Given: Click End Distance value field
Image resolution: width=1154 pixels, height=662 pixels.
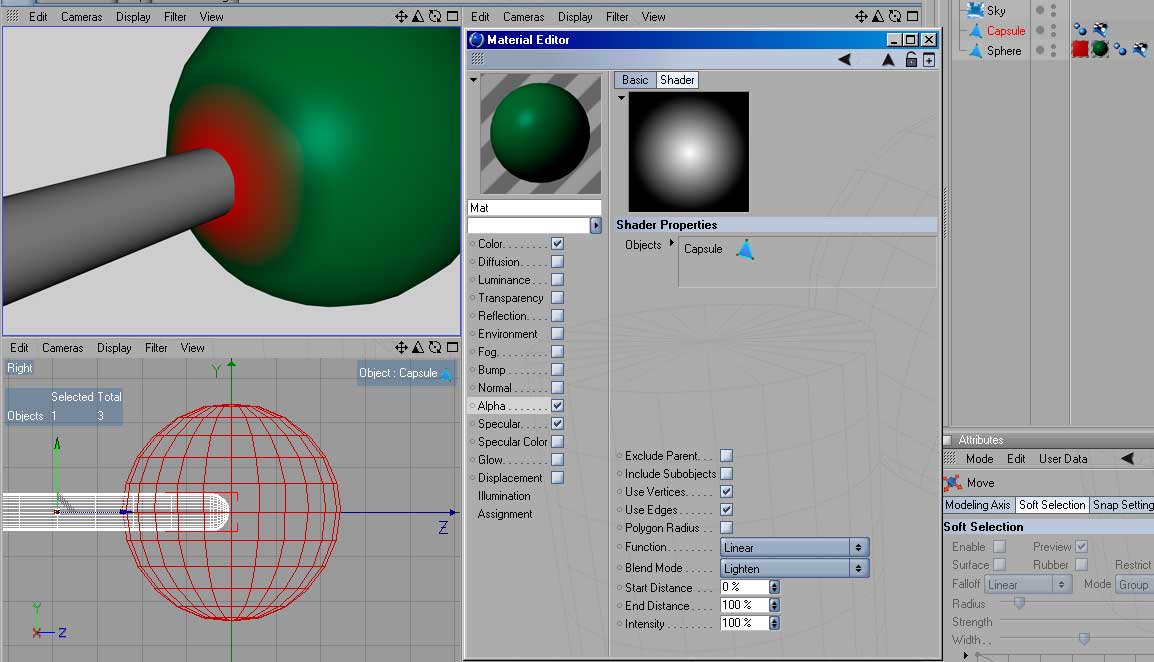Looking at the screenshot, I should (x=744, y=605).
